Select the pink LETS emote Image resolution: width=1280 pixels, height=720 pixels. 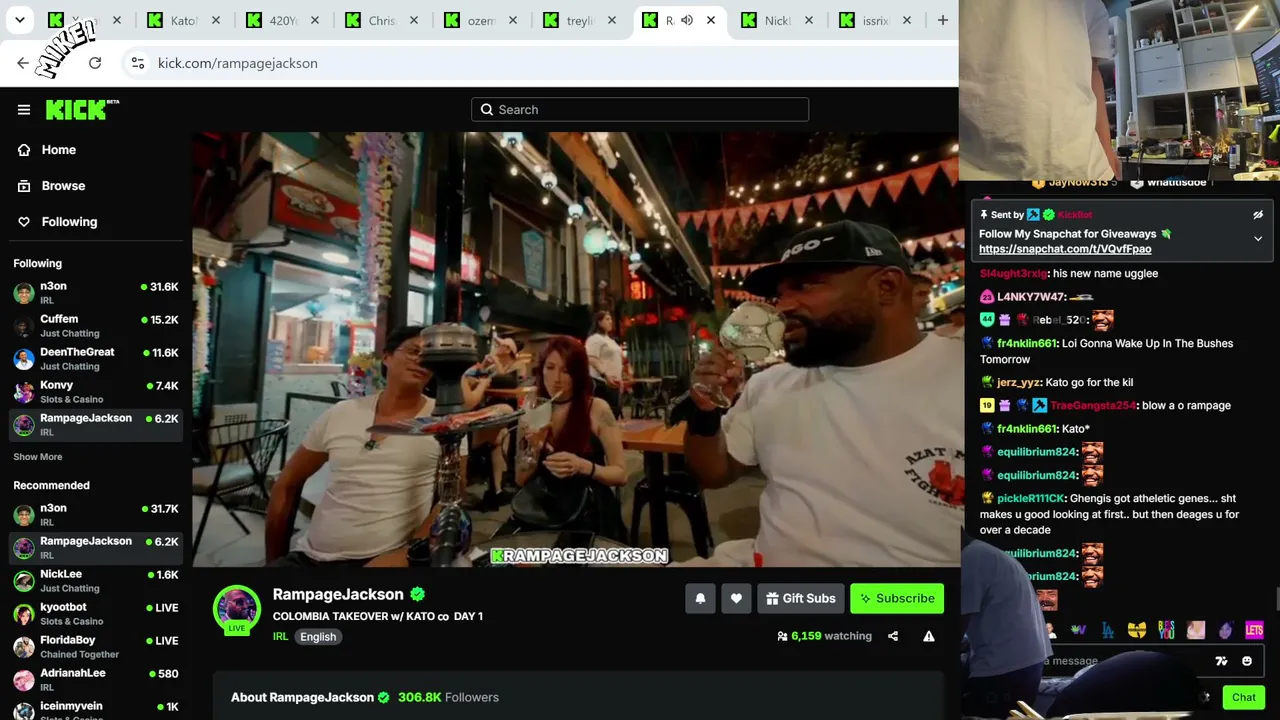(1255, 630)
